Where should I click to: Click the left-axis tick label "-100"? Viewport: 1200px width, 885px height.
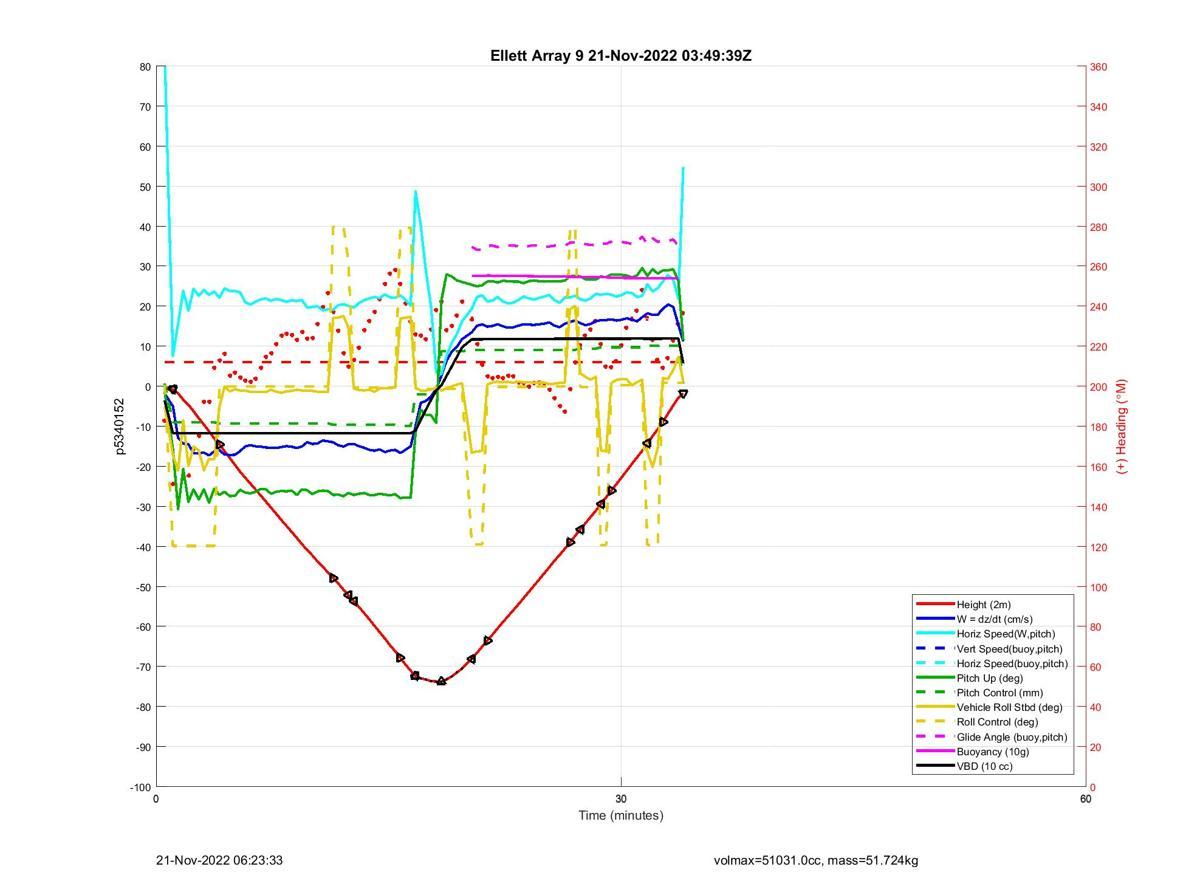(140, 787)
